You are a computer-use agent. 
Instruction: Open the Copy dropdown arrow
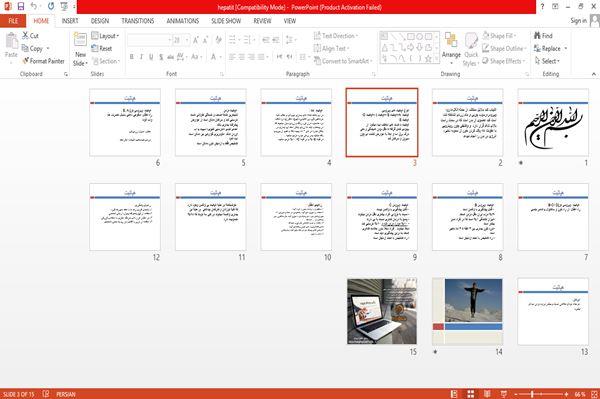tap(48, 49)
